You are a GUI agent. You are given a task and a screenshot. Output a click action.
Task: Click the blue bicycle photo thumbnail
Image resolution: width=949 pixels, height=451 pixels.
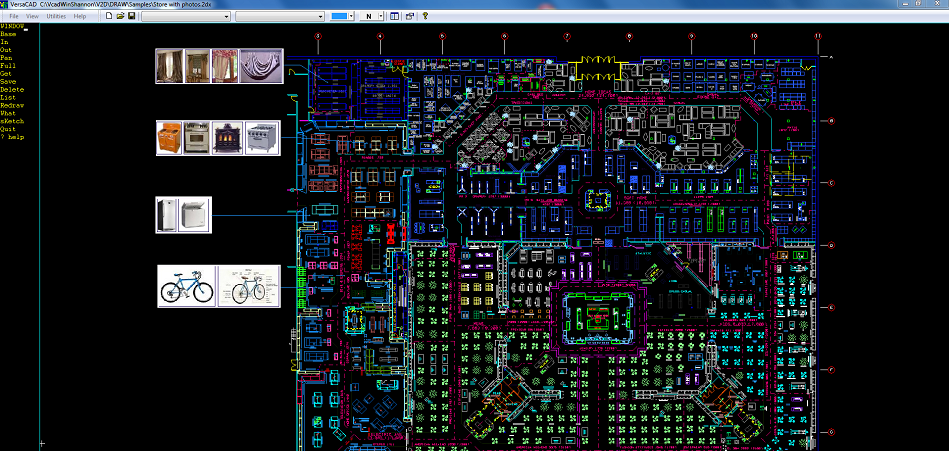pyautogui.click(x=187, y=287)
